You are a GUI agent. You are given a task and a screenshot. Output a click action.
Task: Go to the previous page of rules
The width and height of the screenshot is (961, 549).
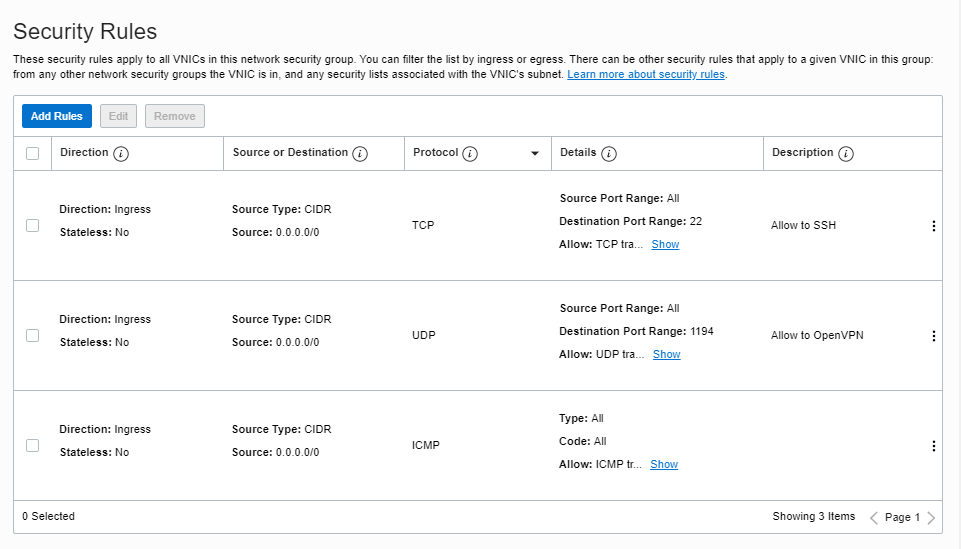874,518
